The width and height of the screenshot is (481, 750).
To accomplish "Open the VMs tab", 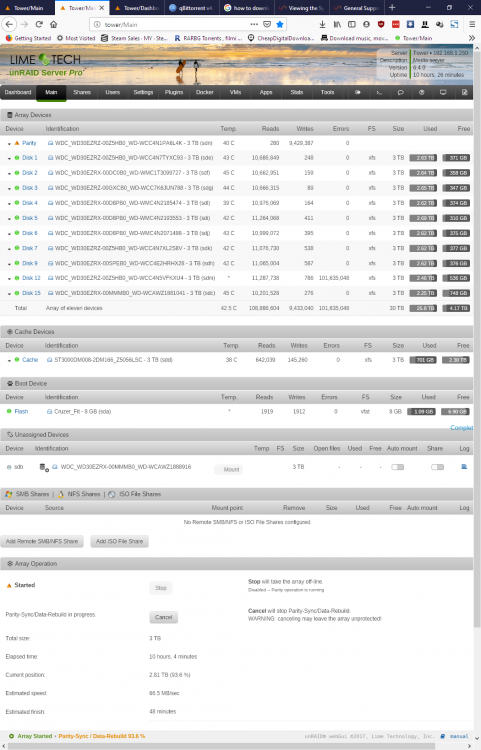I will click(x=235, y=92).
